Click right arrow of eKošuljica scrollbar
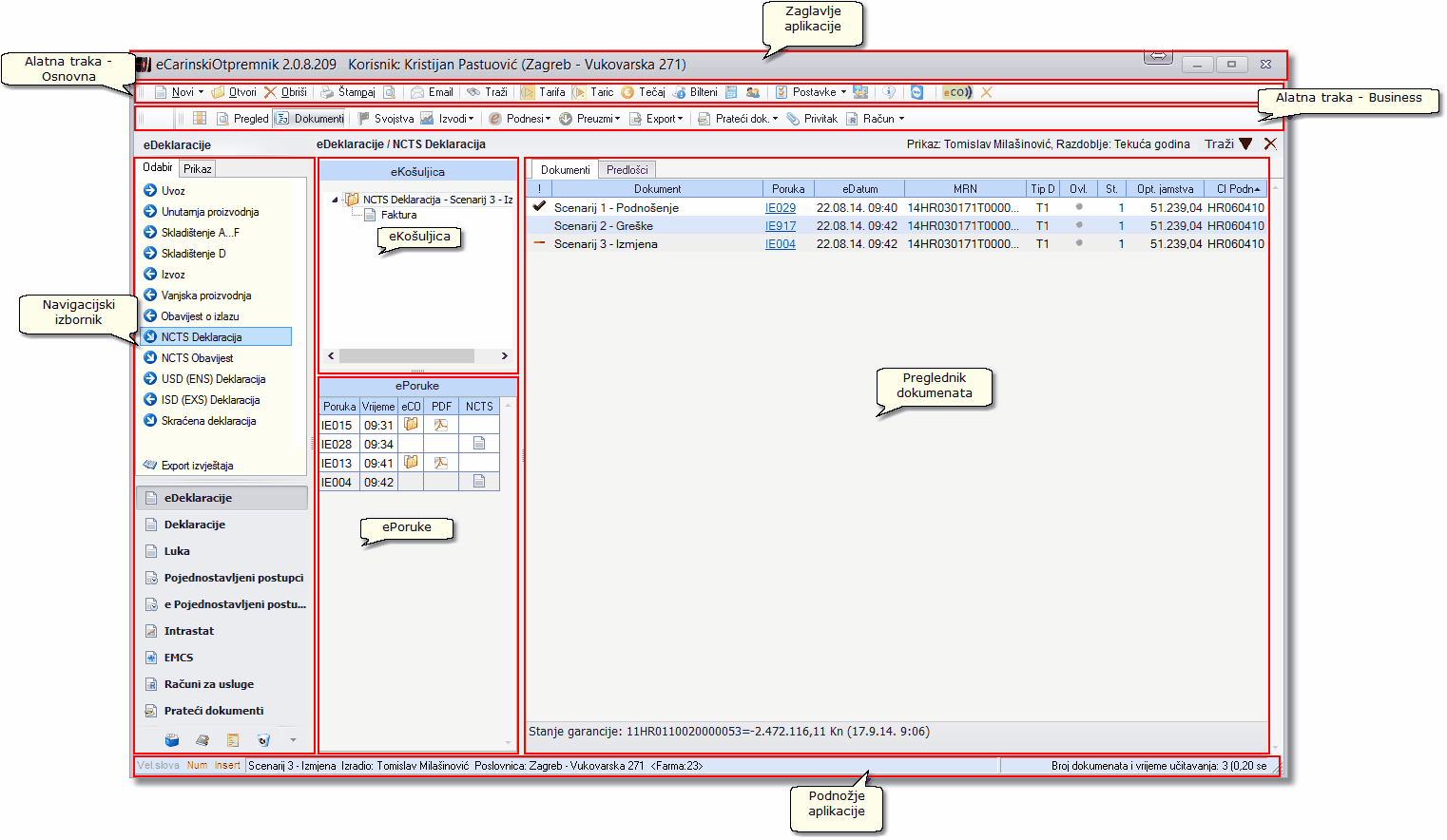 (505, 355)
